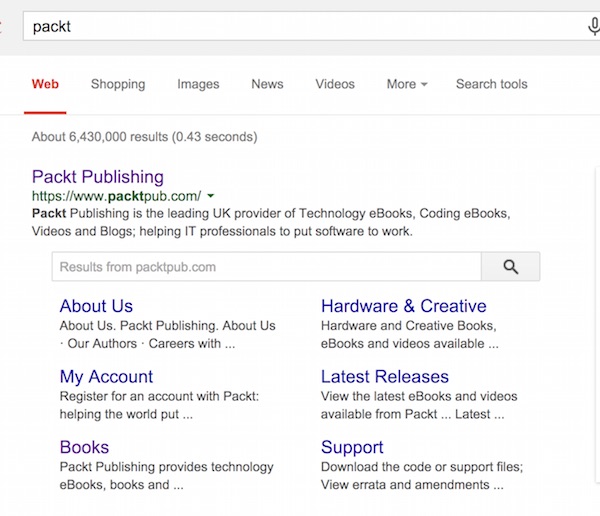Click the About 6,430,000 results text
This screenshot has width=600, height=516.
145,137
